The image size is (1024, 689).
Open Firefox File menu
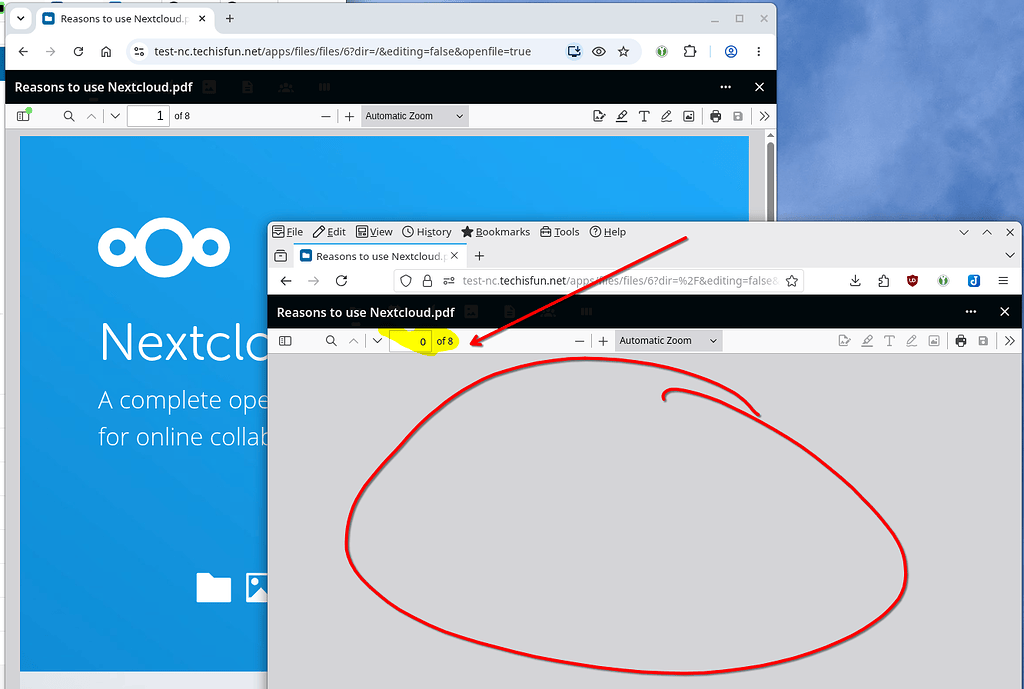(288, 232)
